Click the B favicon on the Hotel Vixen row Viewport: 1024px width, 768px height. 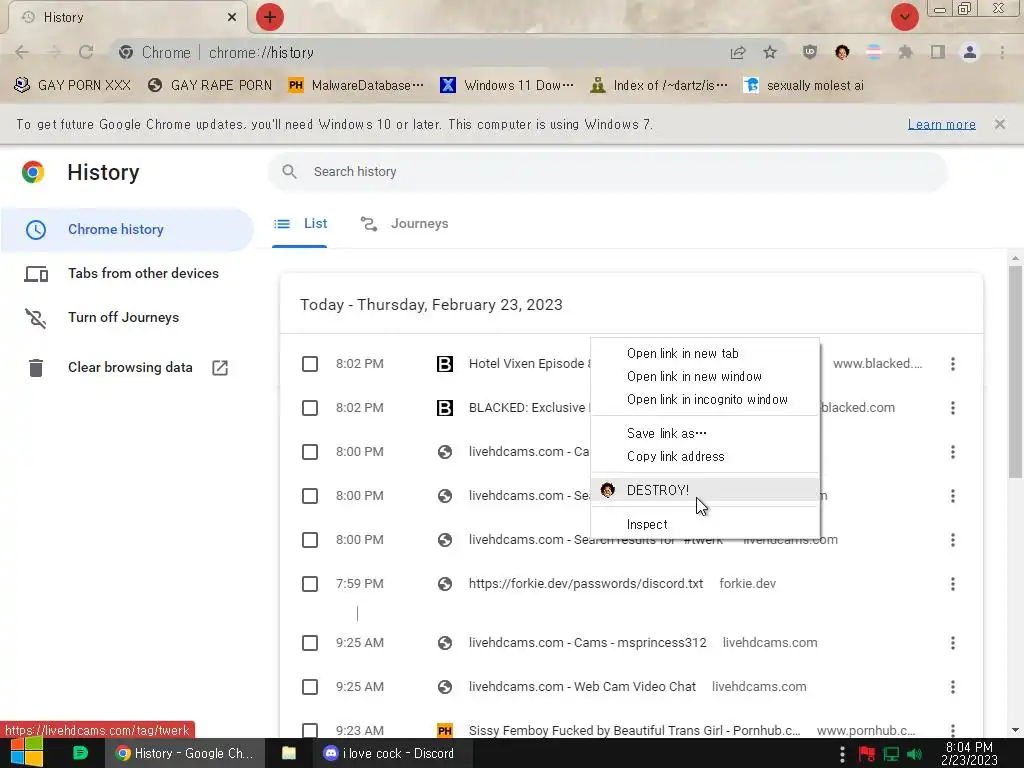[x=445, y=364]
